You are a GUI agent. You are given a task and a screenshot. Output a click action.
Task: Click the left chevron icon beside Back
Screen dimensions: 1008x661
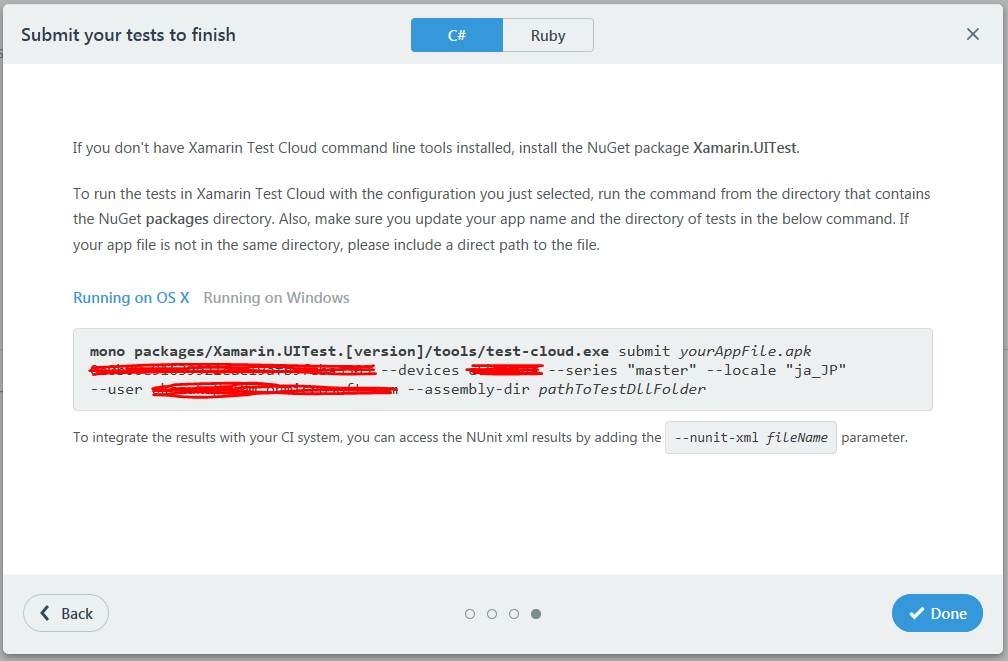click(x=45, y=613)
